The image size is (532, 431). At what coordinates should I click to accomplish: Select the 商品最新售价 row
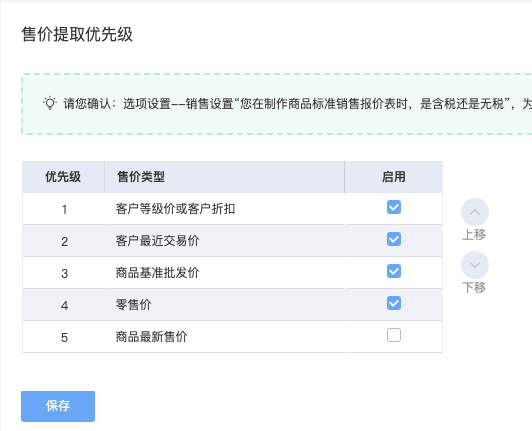[232, 337]
